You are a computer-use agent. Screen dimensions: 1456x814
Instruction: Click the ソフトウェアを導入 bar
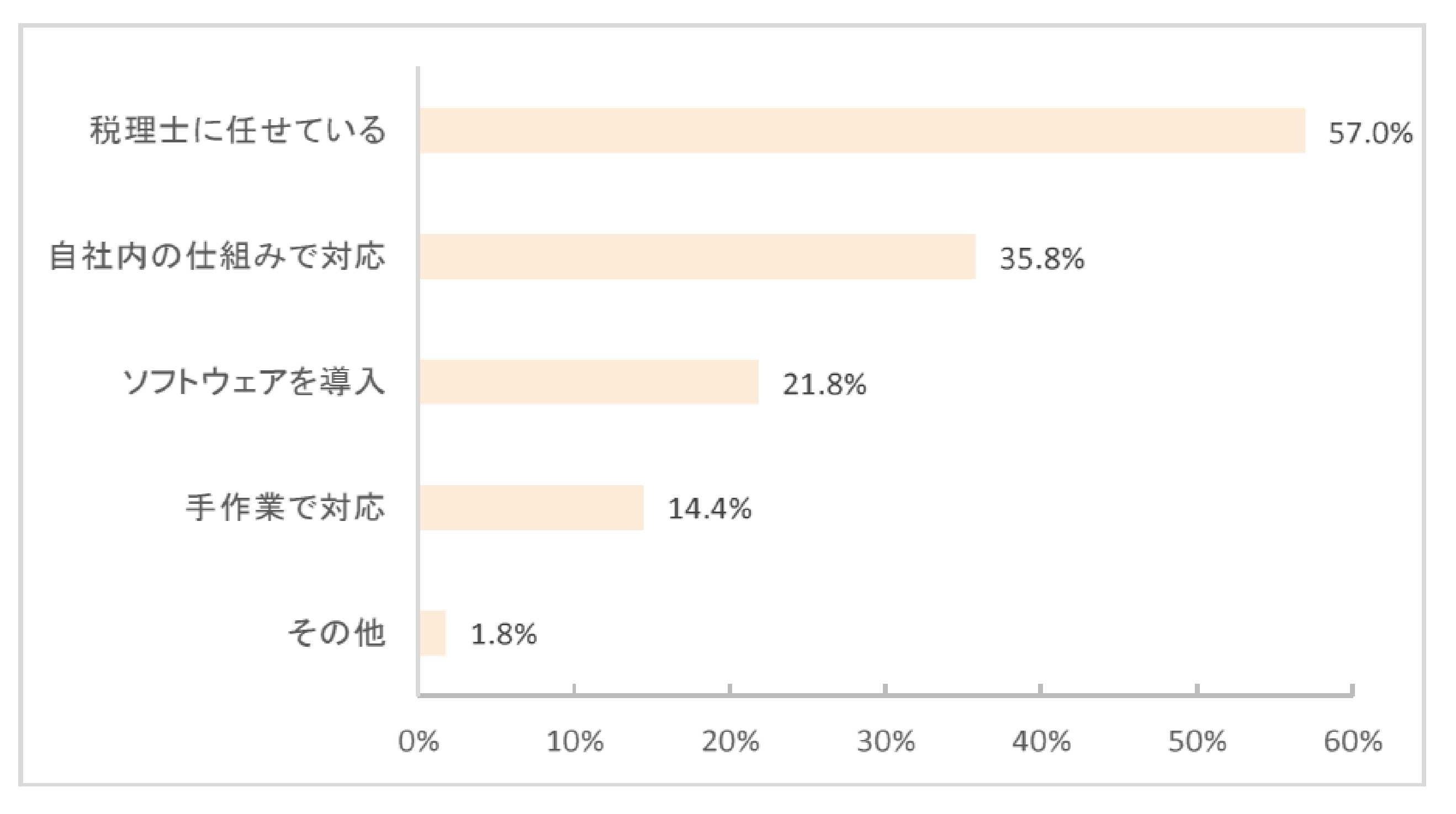589,382
